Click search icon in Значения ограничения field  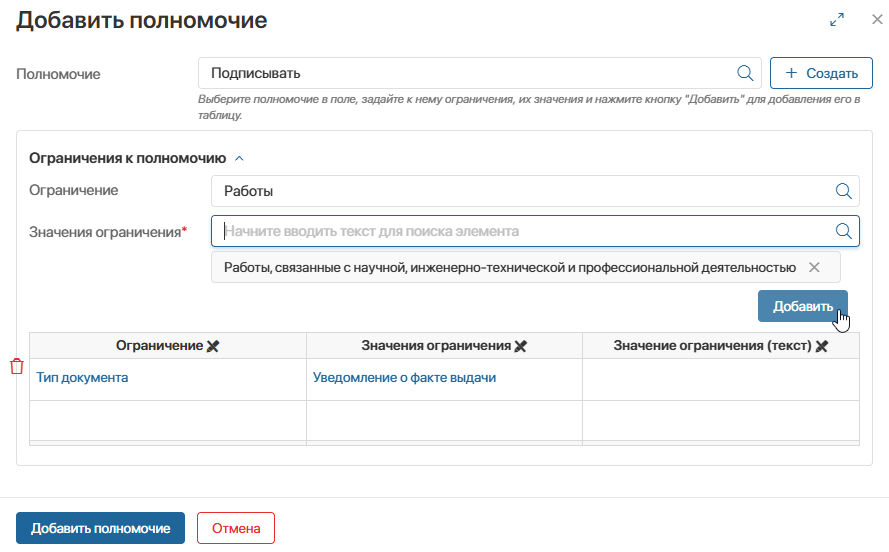[x=843, y=231]
